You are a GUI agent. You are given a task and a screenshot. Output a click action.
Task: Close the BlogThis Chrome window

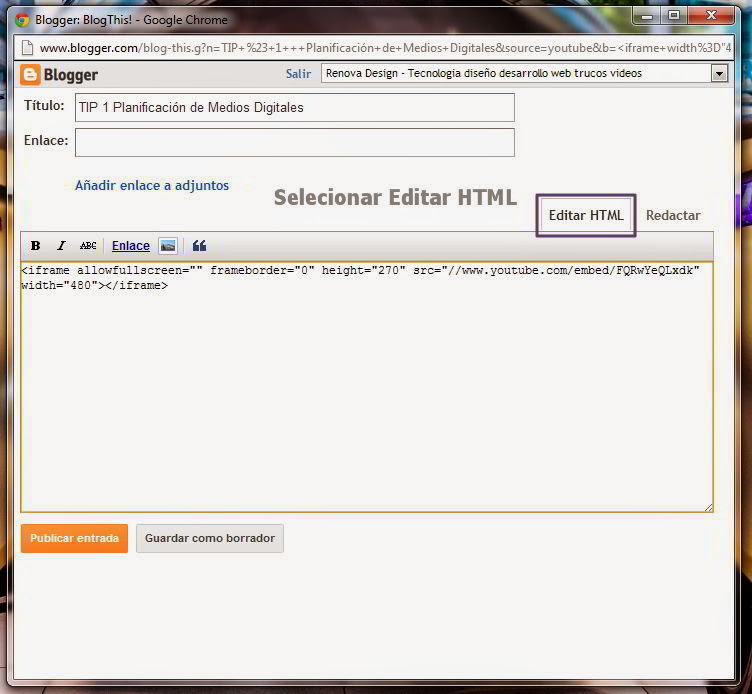point(711,16)
